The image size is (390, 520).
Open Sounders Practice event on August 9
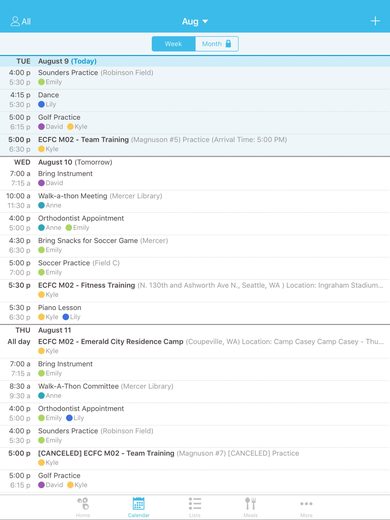[x=195, y=78]
